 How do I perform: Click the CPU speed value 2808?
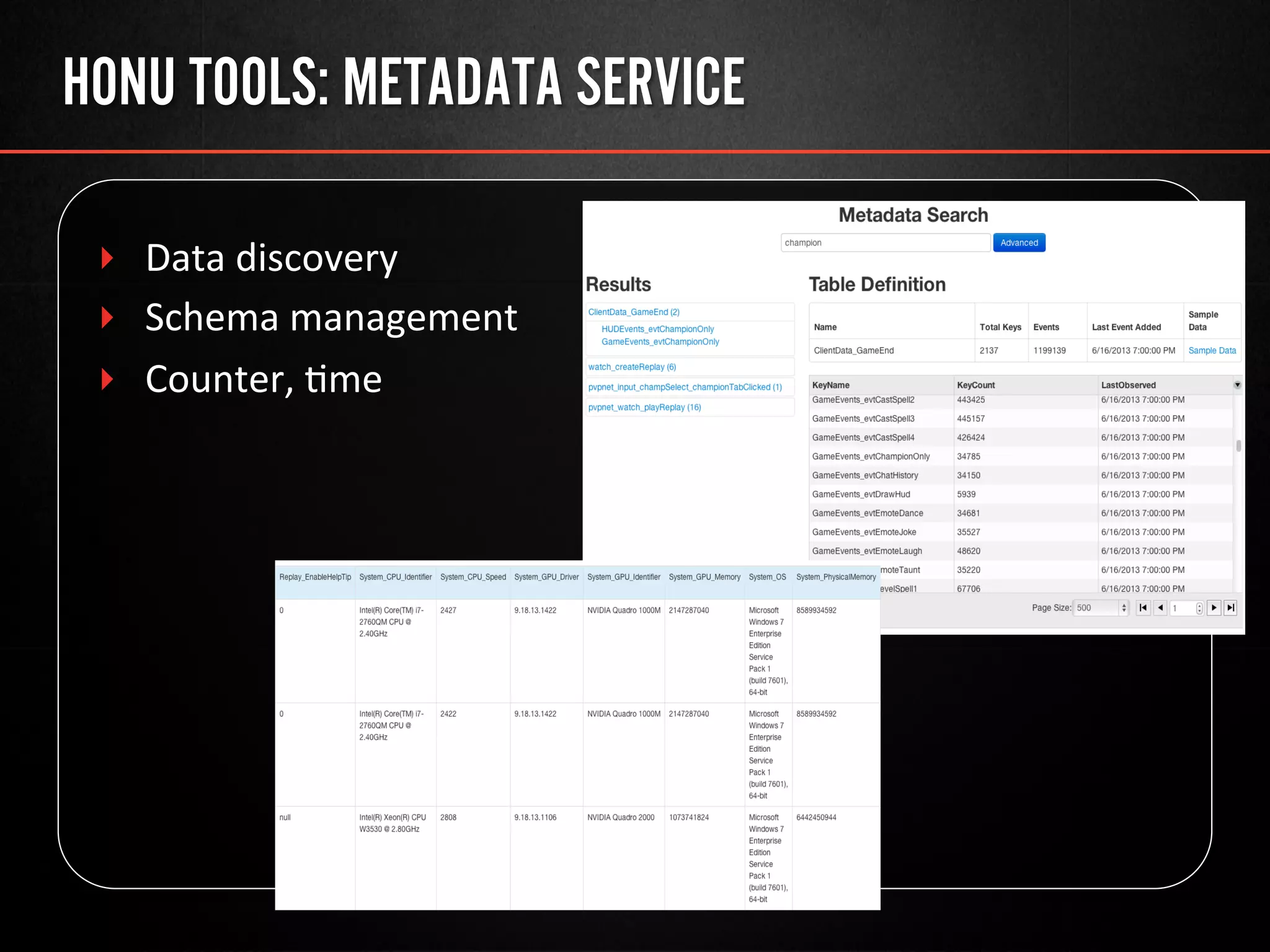click(448, 818)
